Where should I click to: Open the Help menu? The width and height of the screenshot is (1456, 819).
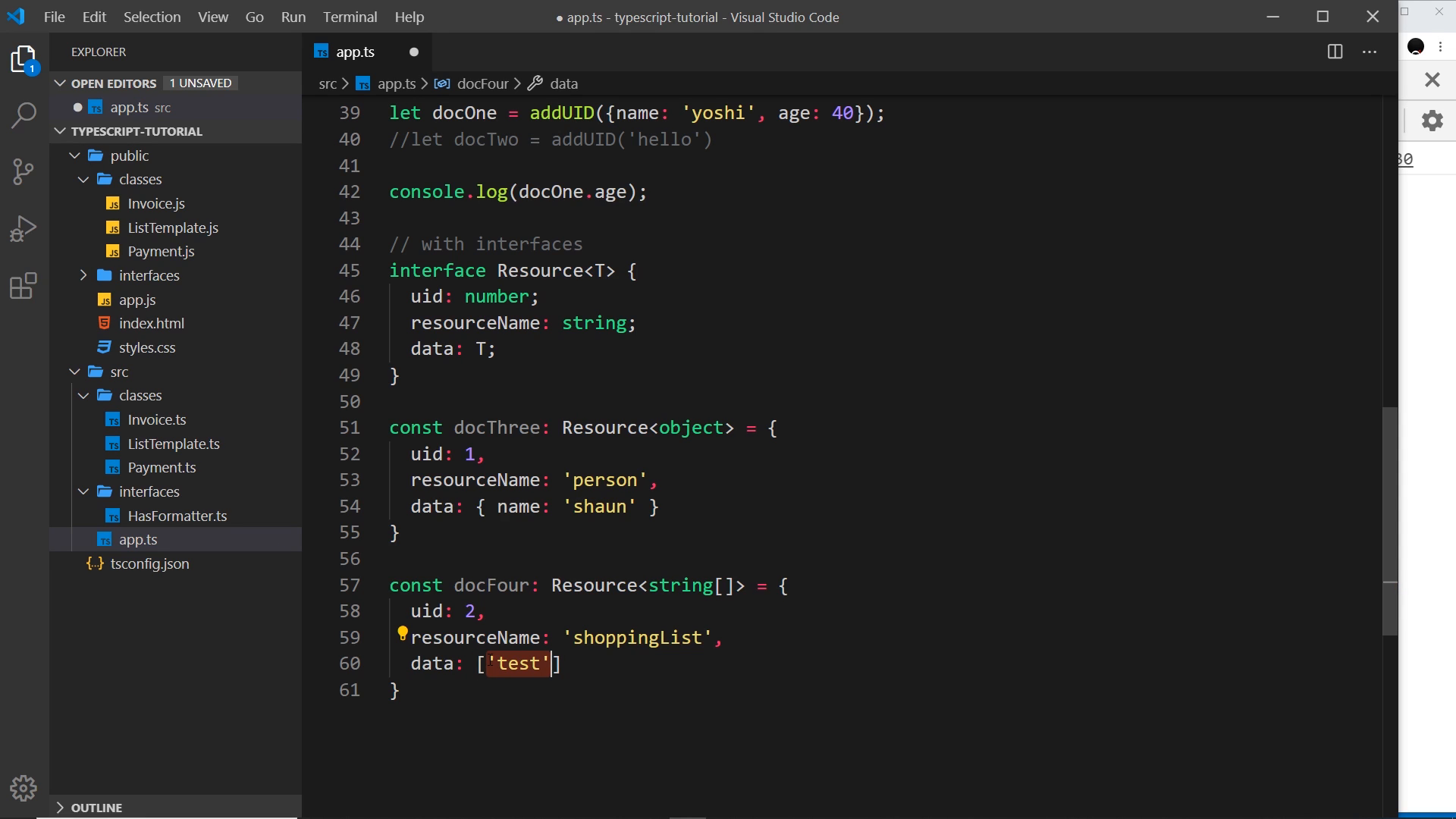pyautogui.click(x=409, y=17)
